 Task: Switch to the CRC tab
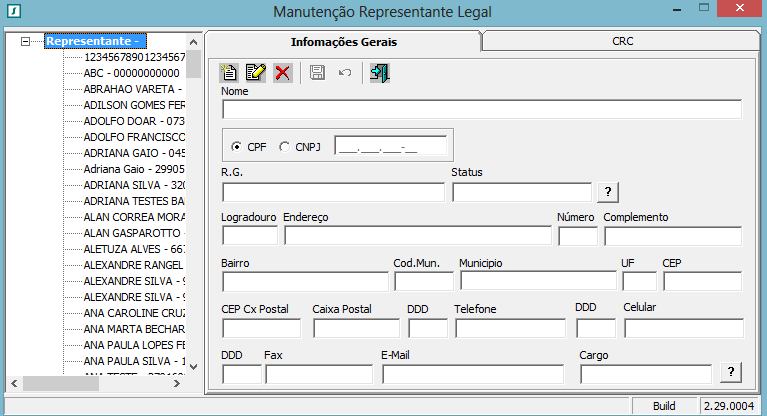622,42
